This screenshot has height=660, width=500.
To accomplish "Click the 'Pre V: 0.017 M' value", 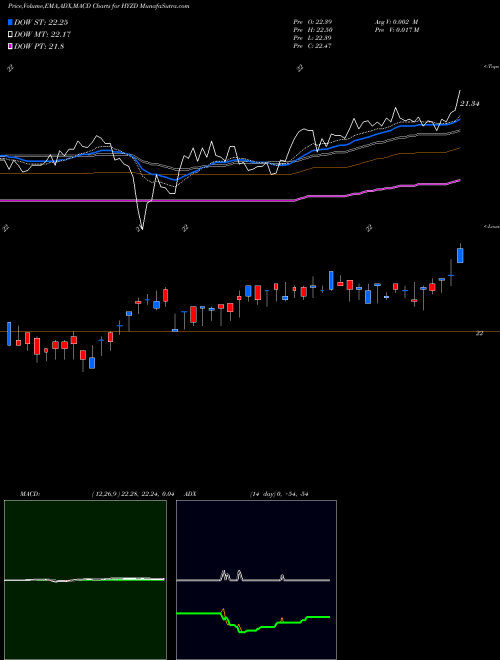I will click(x=396, y=29).
